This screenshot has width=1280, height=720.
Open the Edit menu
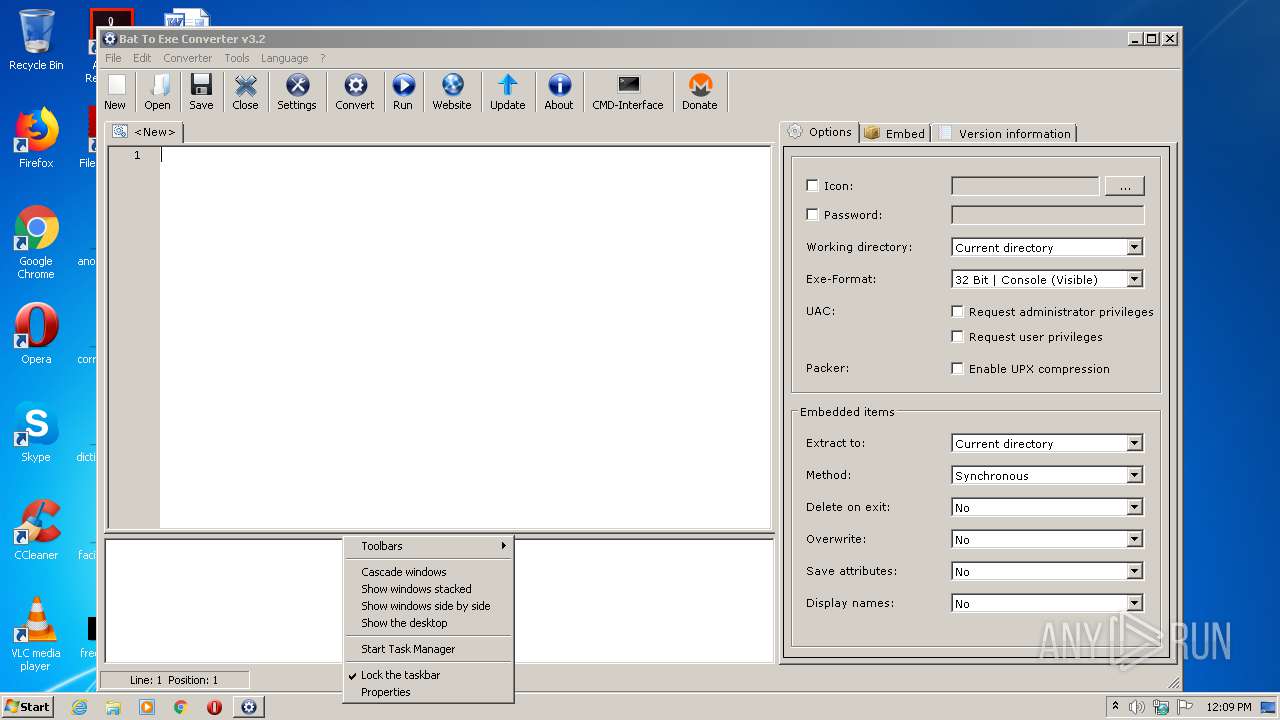coord(142,58)
